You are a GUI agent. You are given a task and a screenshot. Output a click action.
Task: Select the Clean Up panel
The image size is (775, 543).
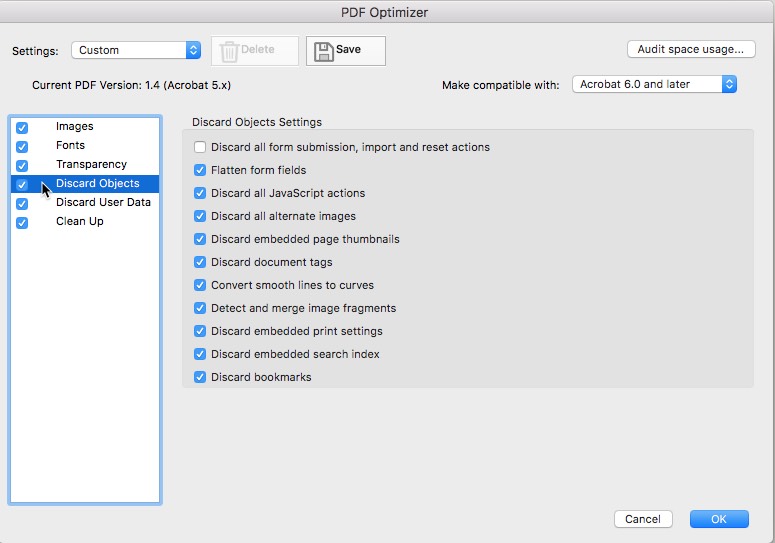click(x=80, y=221)
